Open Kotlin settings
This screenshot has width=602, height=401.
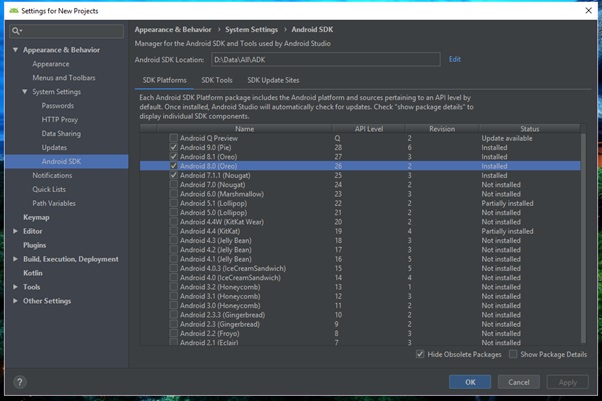click(x=33, y=273)
